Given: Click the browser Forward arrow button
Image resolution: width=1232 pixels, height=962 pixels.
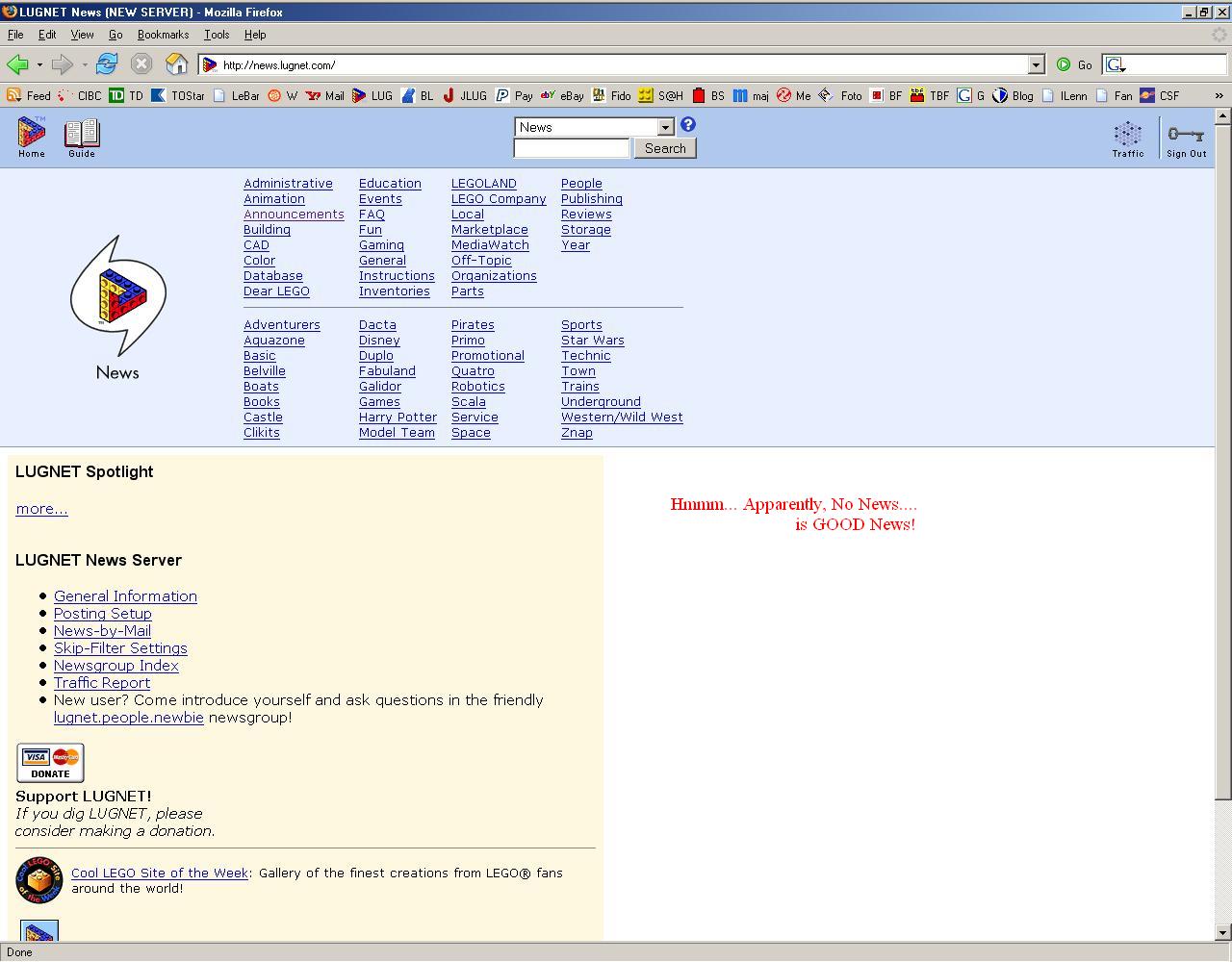Looking at the screenshot, I should pyautogui.click(x=63, y=64).
